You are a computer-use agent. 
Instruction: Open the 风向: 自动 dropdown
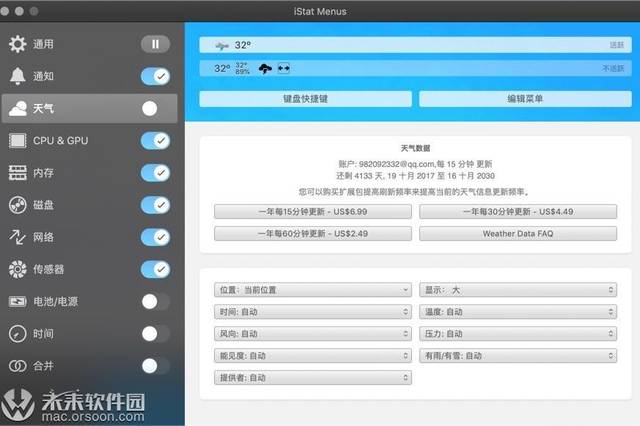313,334
